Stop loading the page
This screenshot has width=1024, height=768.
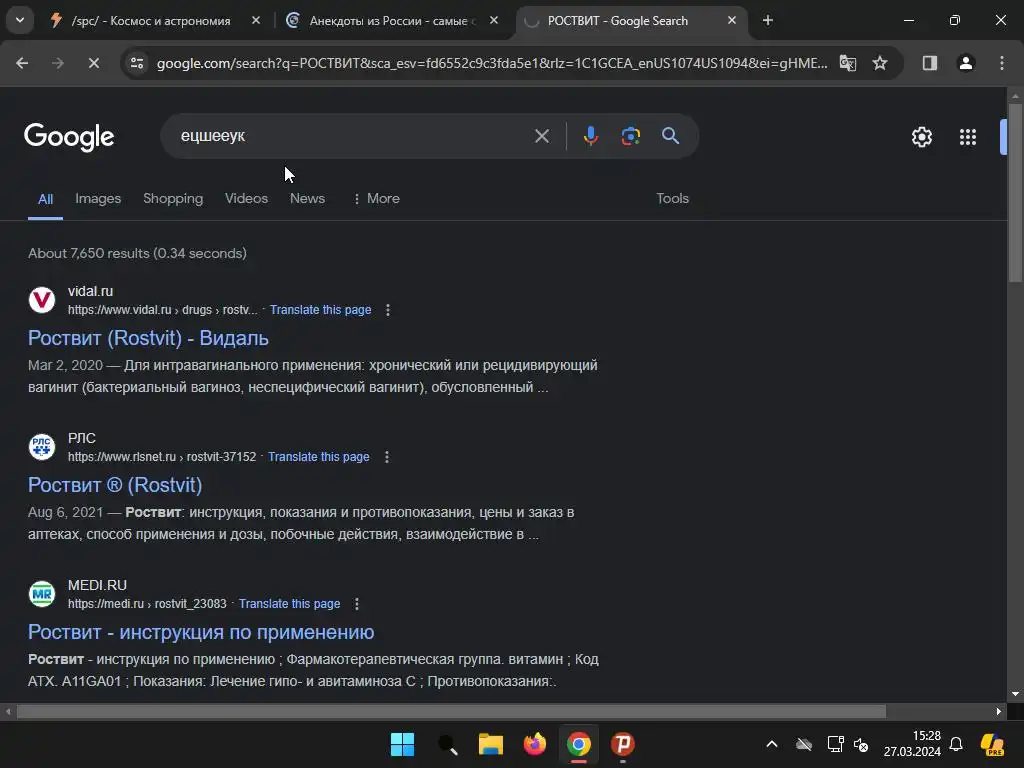coord(93,63)
